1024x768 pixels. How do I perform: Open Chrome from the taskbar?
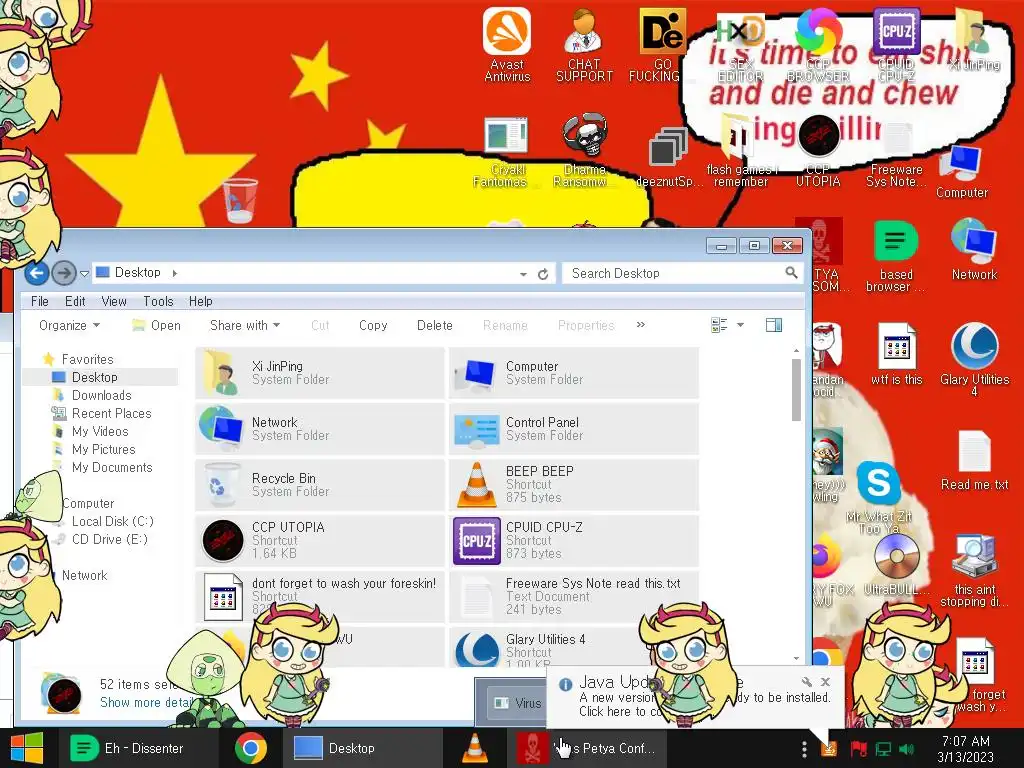click(251, 748)
